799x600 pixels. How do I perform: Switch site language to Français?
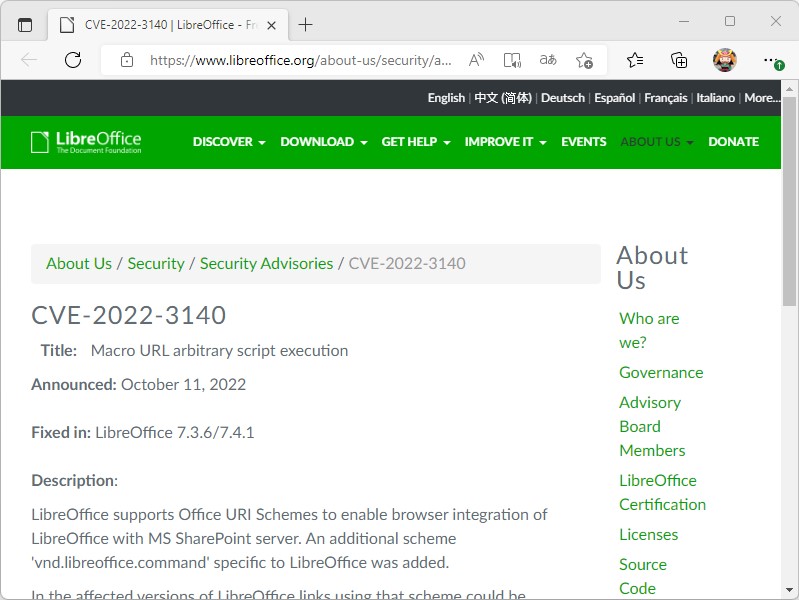coord(665,98)
